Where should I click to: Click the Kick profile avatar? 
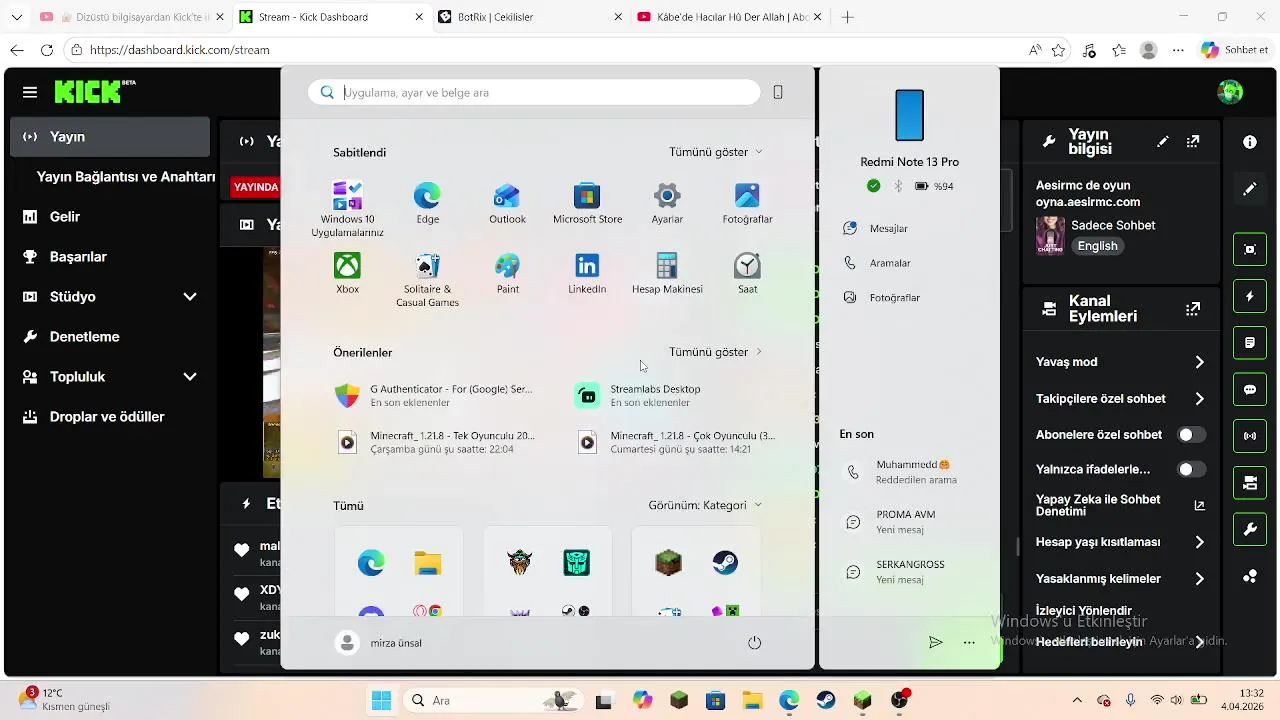pos(1230,92)
